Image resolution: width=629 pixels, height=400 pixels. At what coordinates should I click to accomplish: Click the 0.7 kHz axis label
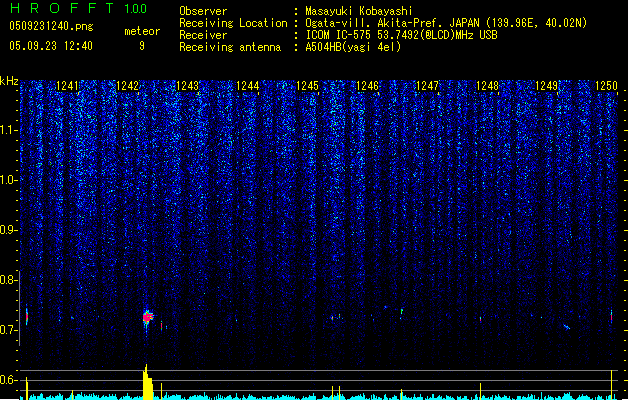tap(8, 330)
